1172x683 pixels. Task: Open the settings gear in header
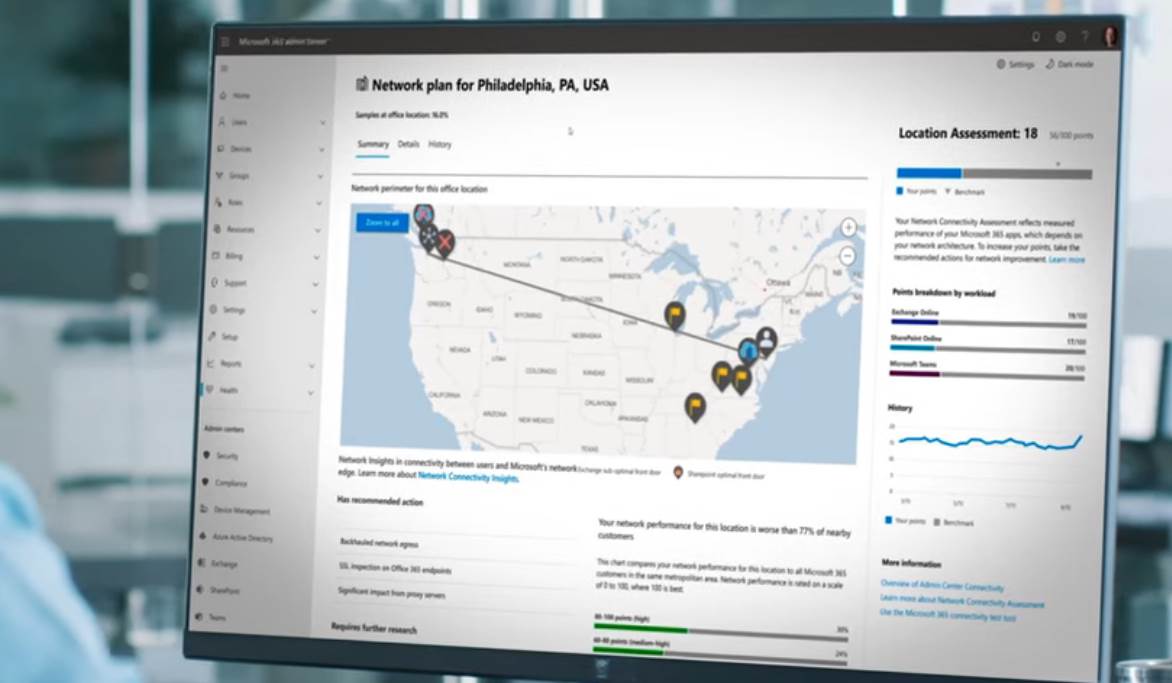[1060, 37]
